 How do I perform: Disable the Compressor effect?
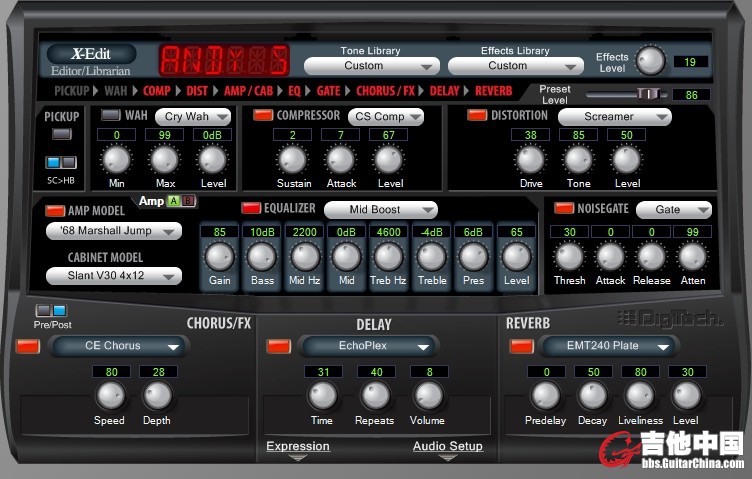coord(263,115)
